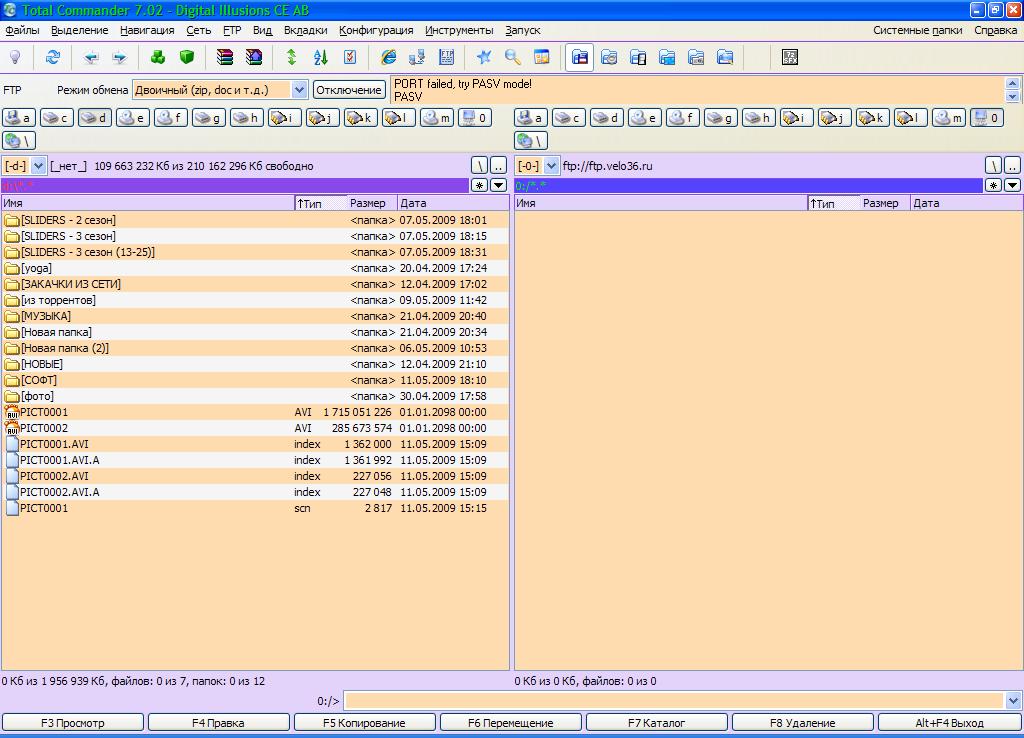
Task: Click the archive with blue up-arrow icon
Action: click(x=254, y=57)
